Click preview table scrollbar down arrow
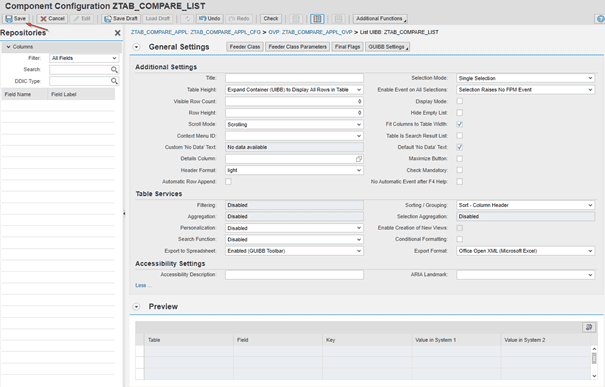This screenshot has width=605, height=387. pos(594,376)
